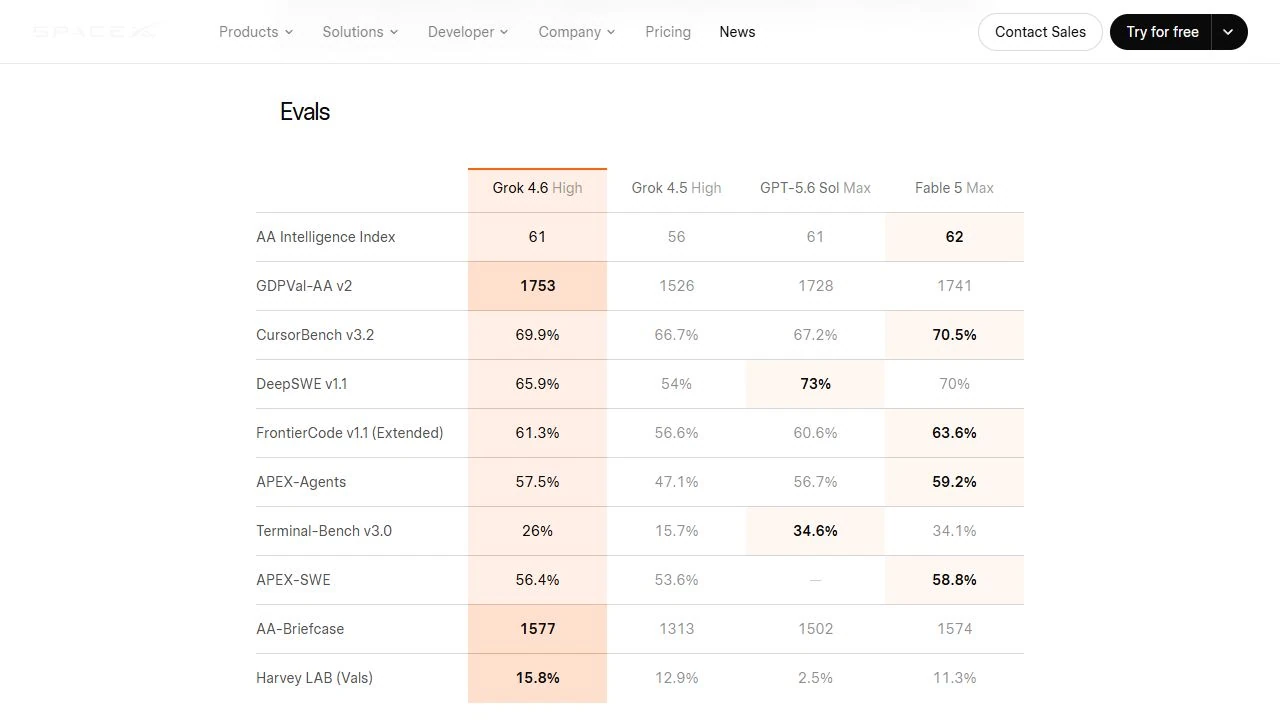Screen dimensions: 1280x720
Task: Click the SpaceX logo in the header
Action: pyautogui.click(x=94, y=32)
